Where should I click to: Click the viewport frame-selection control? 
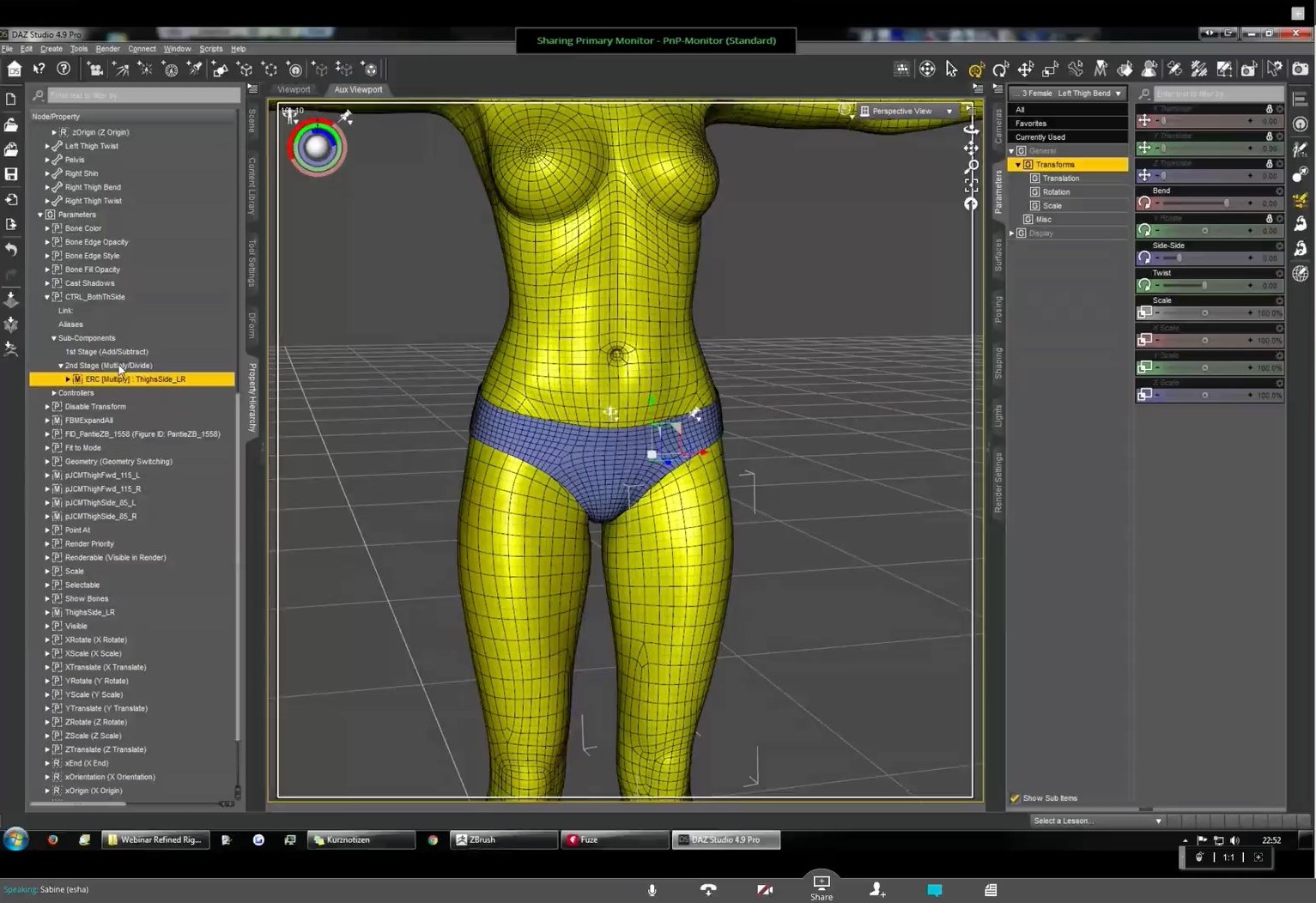(x=971, y=185)
